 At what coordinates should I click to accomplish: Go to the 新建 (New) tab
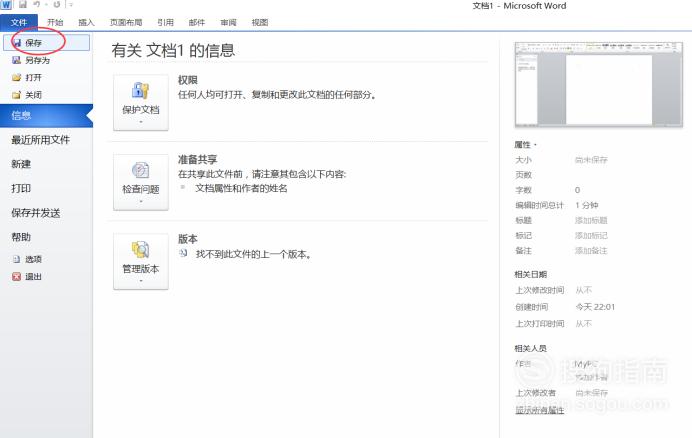[21, 164]
